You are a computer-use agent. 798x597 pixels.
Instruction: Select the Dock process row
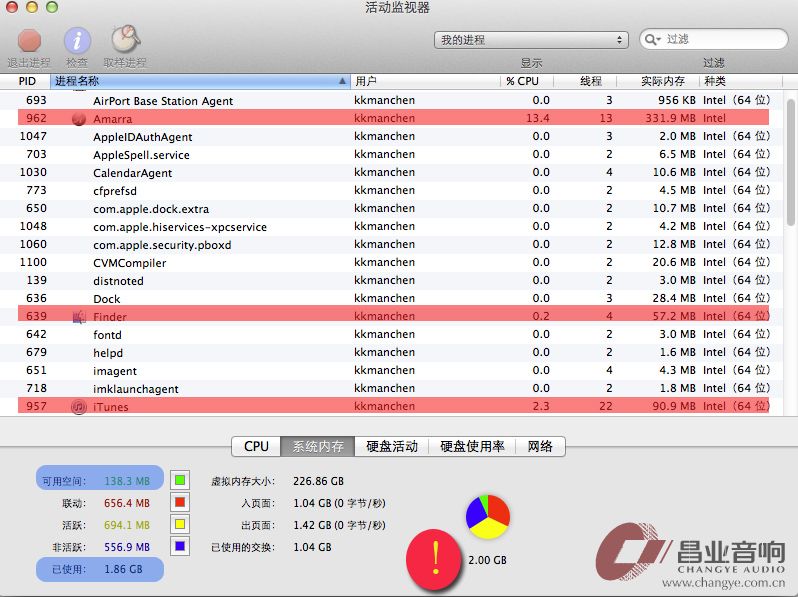393,298
